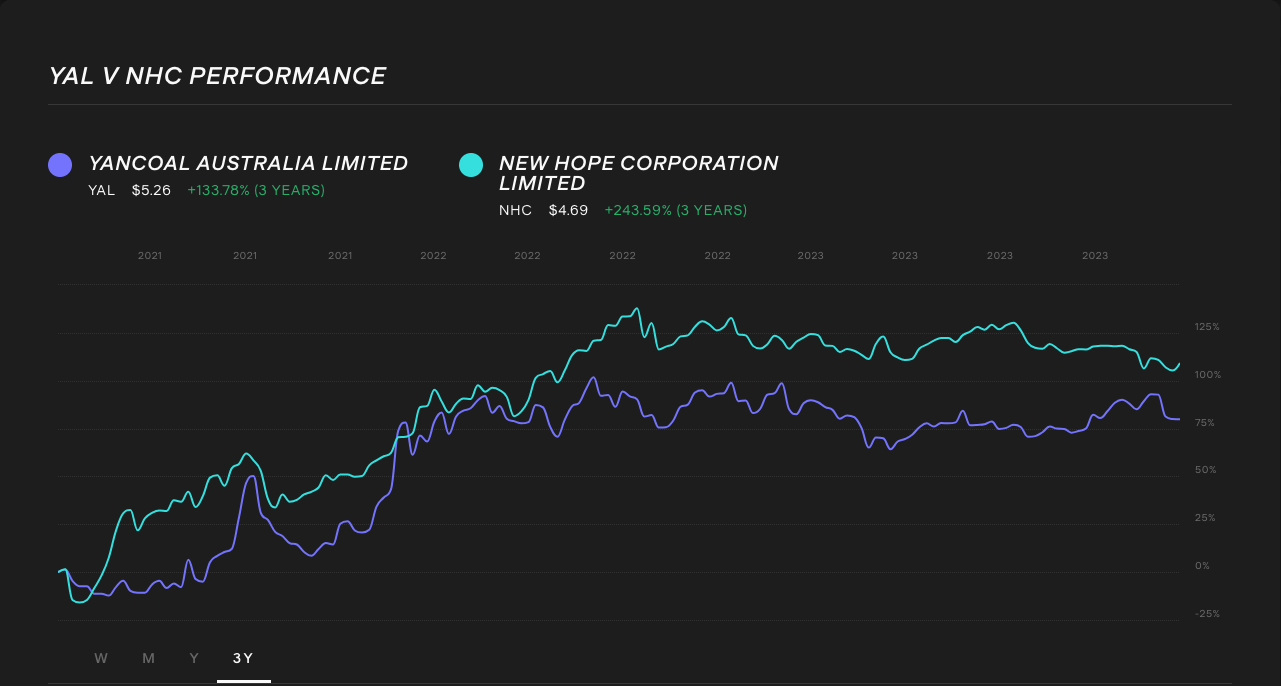1281x686 pixels.
Task: Click the +133.78% three-year change text
Action: point(256,190)
